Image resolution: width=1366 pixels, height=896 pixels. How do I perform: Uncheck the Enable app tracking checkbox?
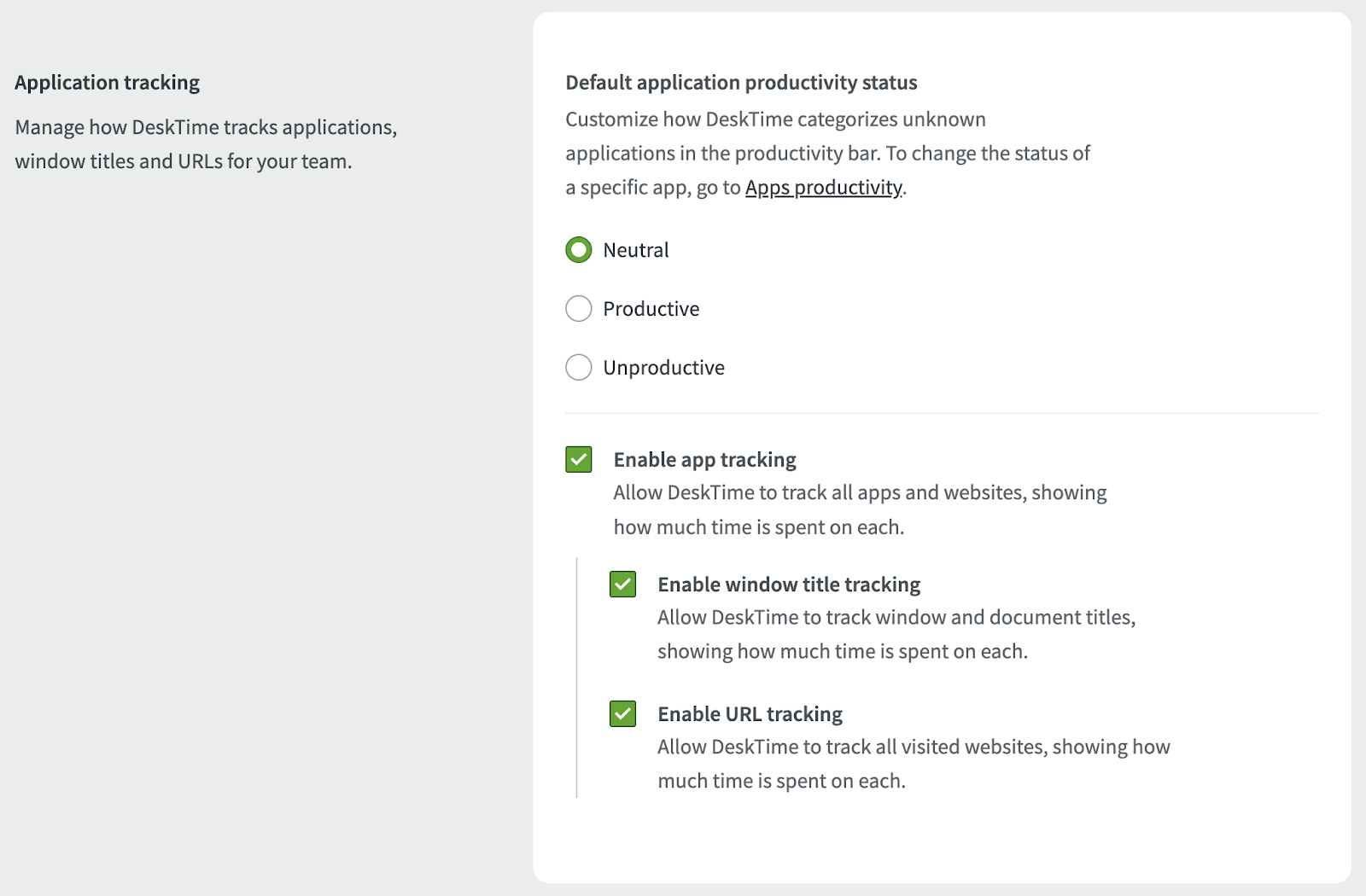coord(579,459)
